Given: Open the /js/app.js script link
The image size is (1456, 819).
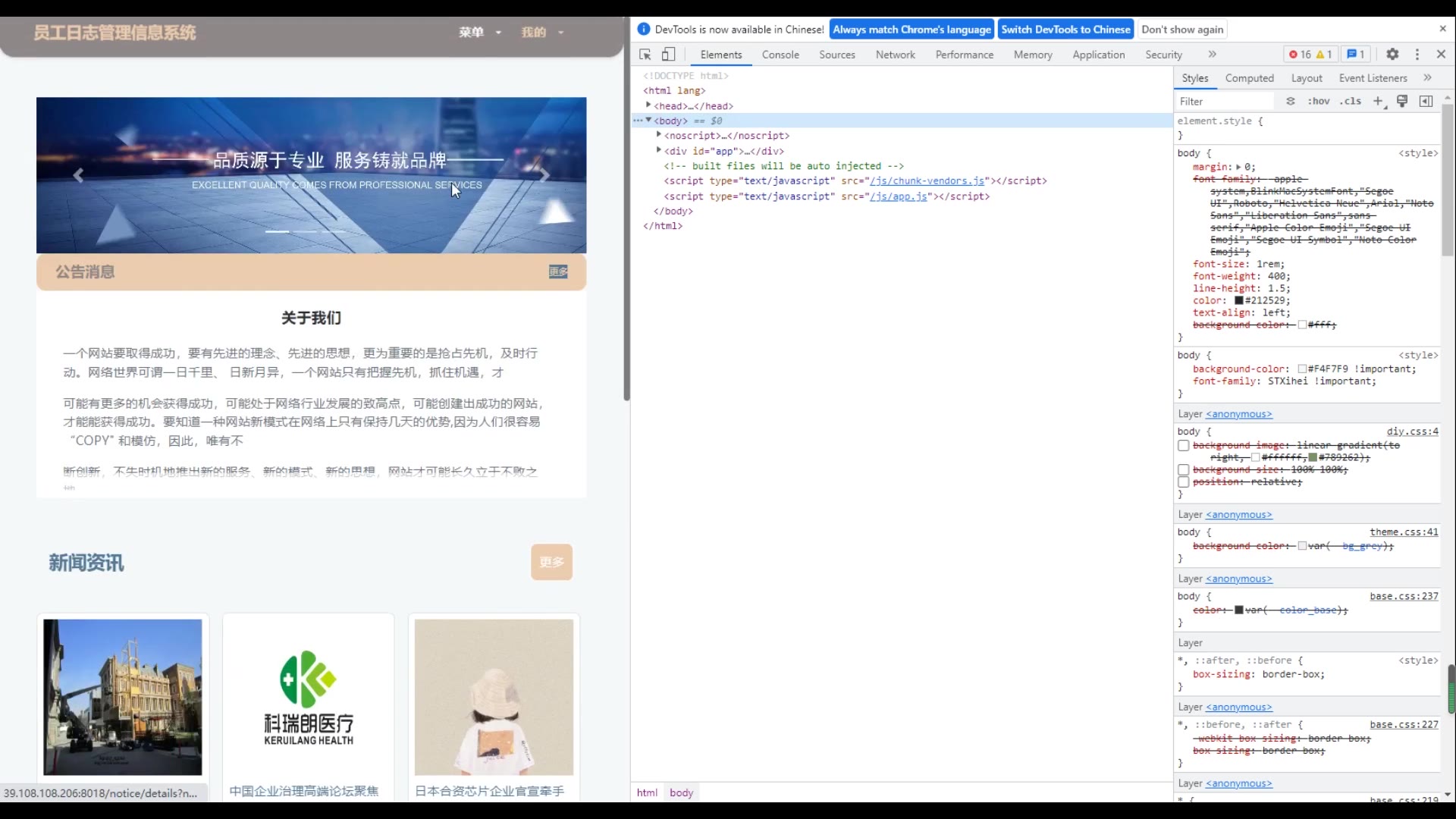Looking at the screenshot, I should (899, 196).
